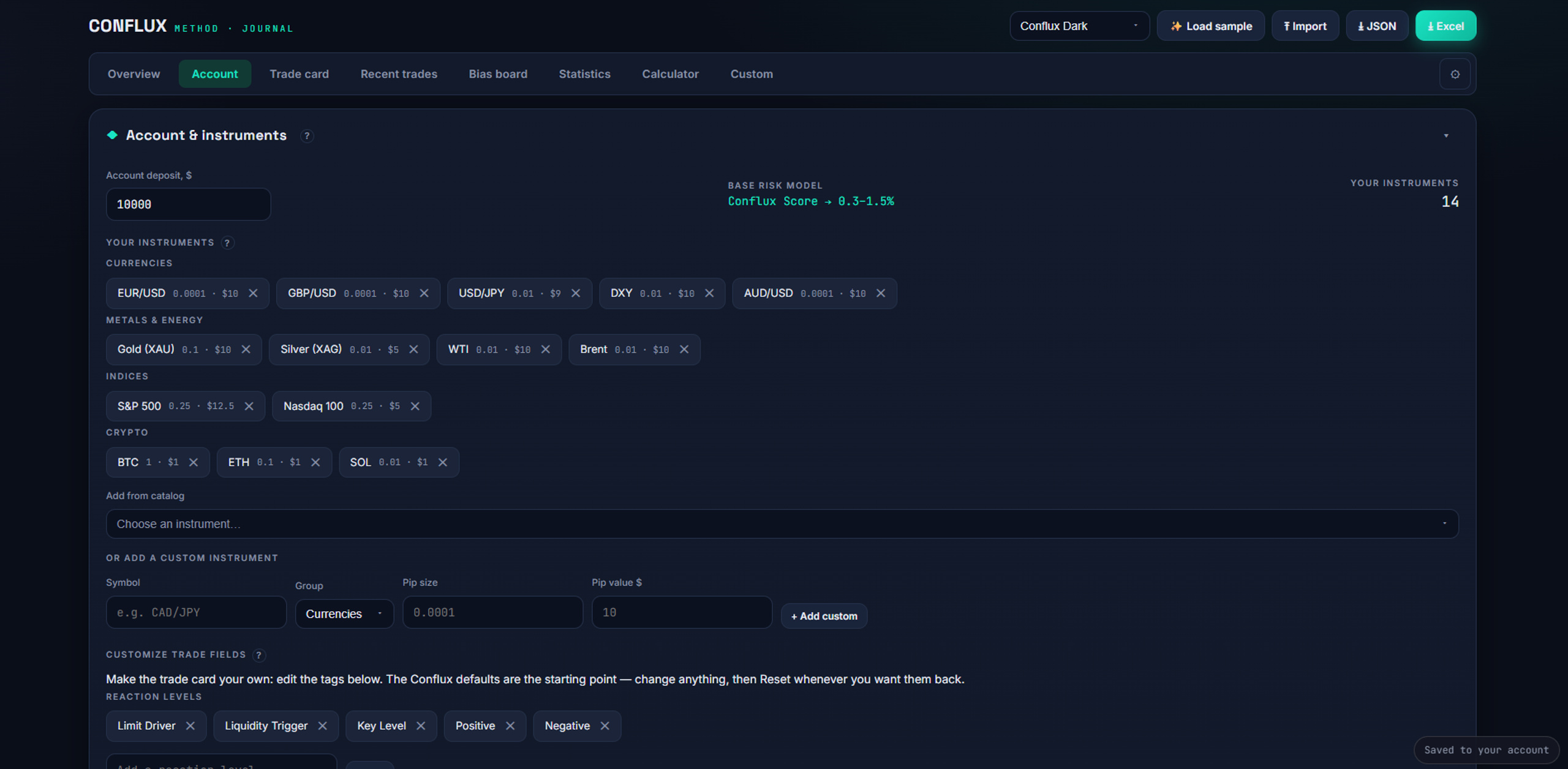Viewport: 1568px width, 769px height.
Task: Remove the AUD/USD instrument chip
Action: (x=881, y=293)
